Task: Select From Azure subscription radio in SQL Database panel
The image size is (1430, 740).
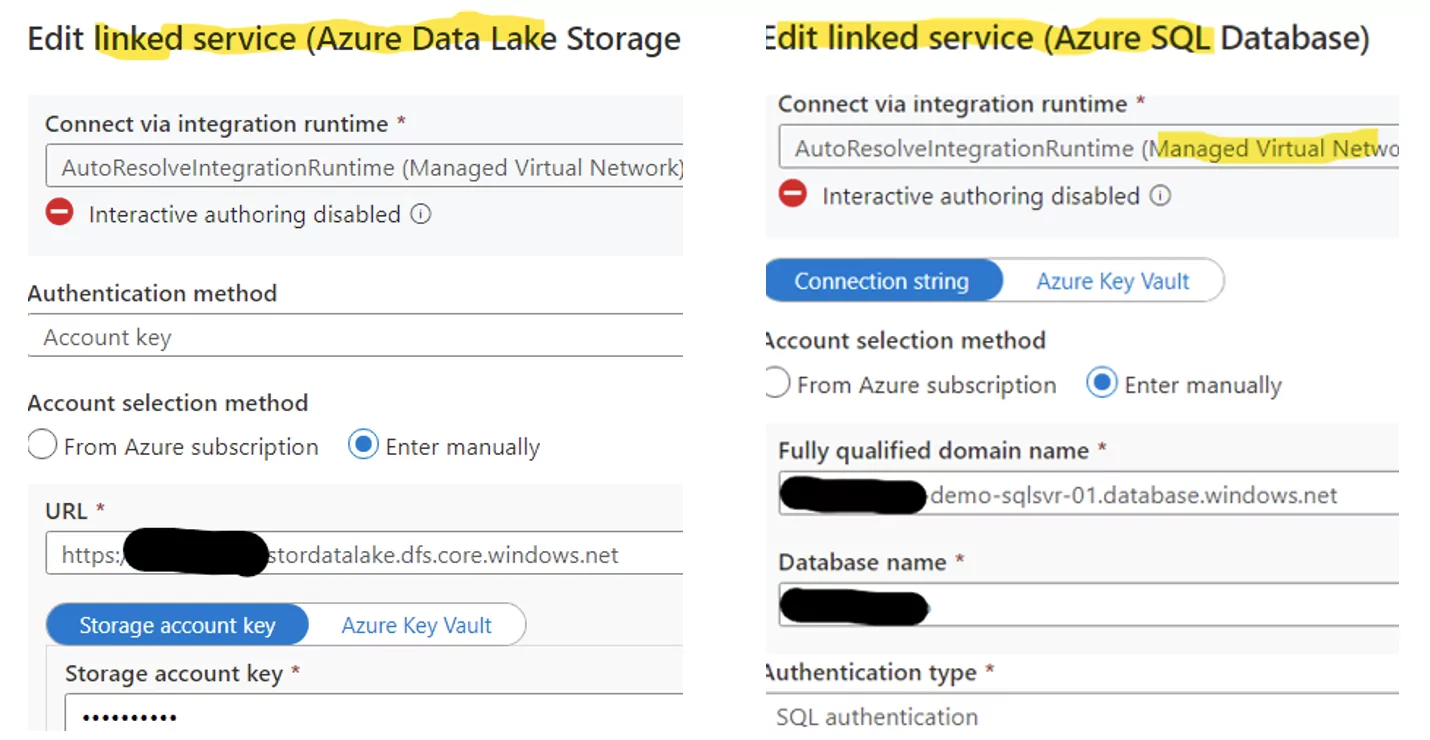Action: (x=776, y=384)
